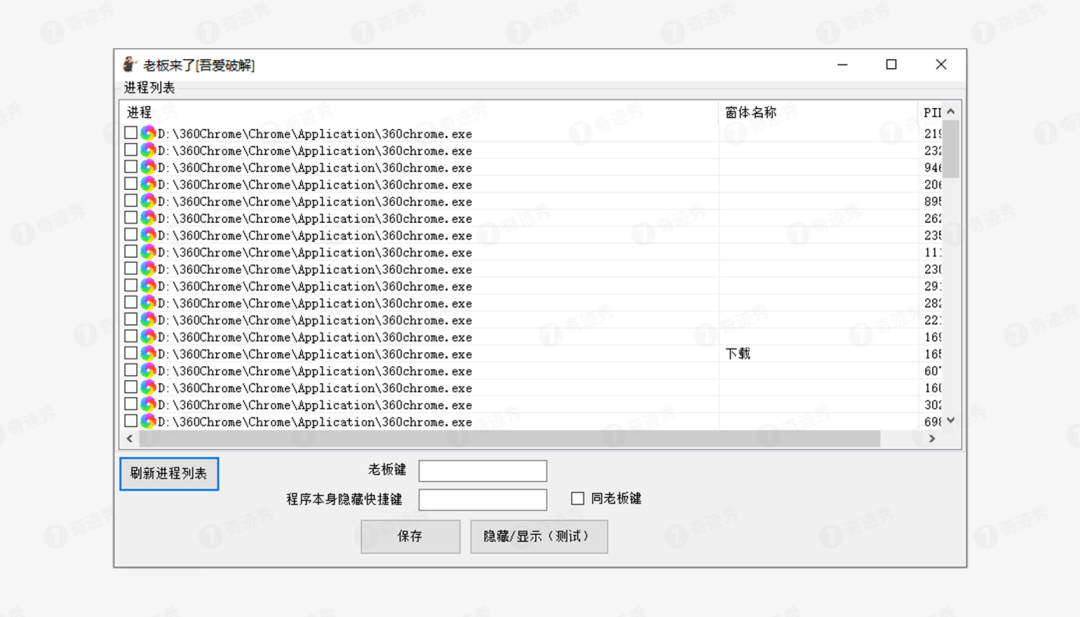Select the checkbox of the row with PID starting 28
This screenshot has height=617, width=1080.
[131, 302]
